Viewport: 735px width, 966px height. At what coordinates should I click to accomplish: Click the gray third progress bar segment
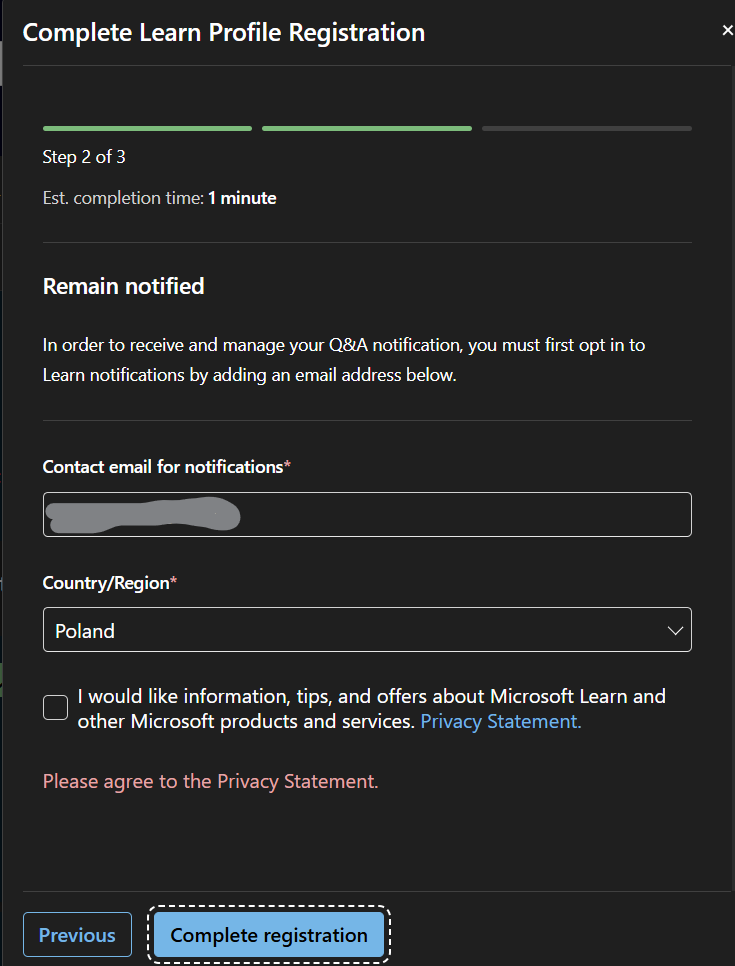click(x=587, y=128)
